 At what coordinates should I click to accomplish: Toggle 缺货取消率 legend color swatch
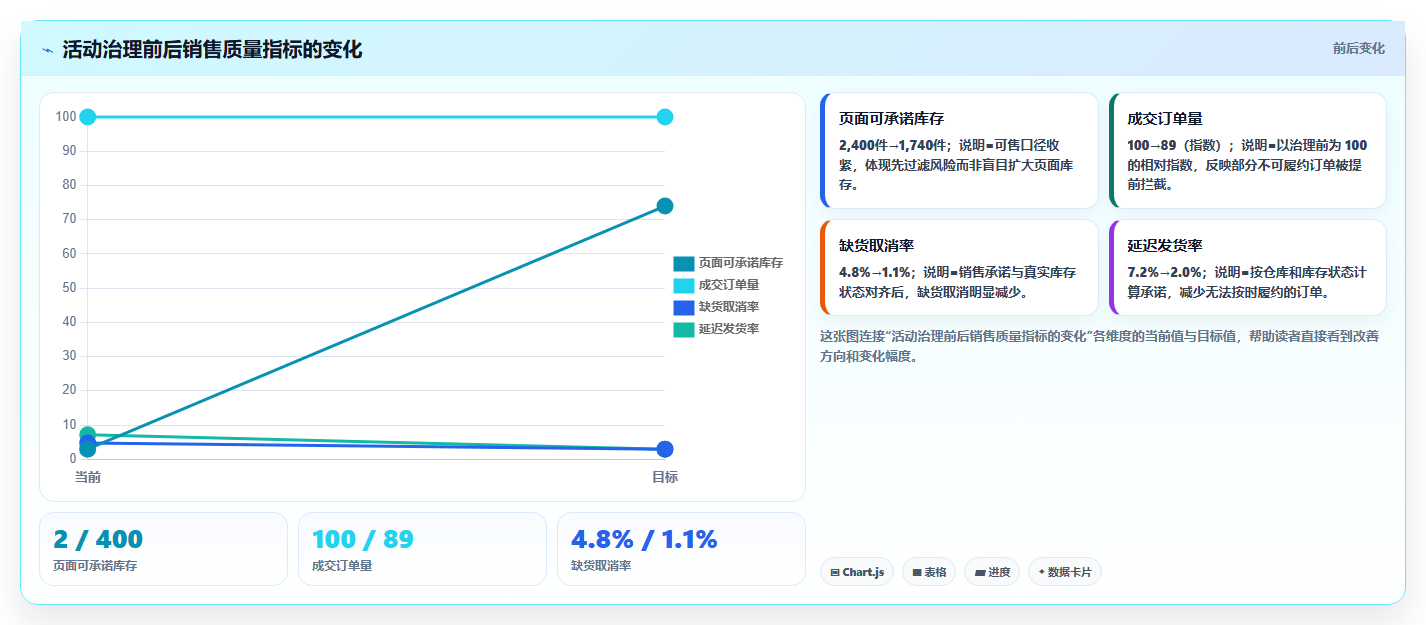point(684,307)
